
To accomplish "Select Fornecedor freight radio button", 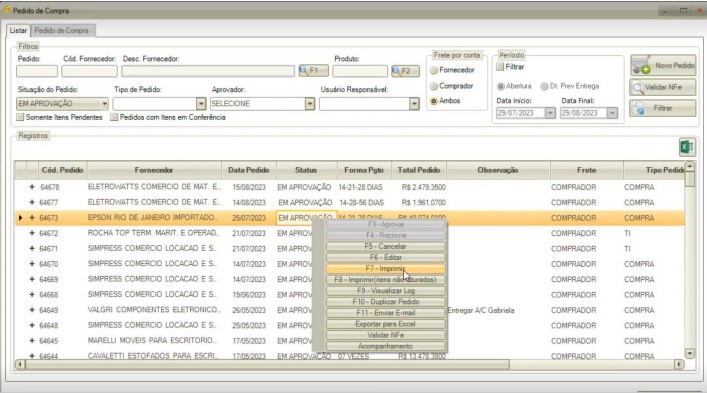I will pos(434,70).
